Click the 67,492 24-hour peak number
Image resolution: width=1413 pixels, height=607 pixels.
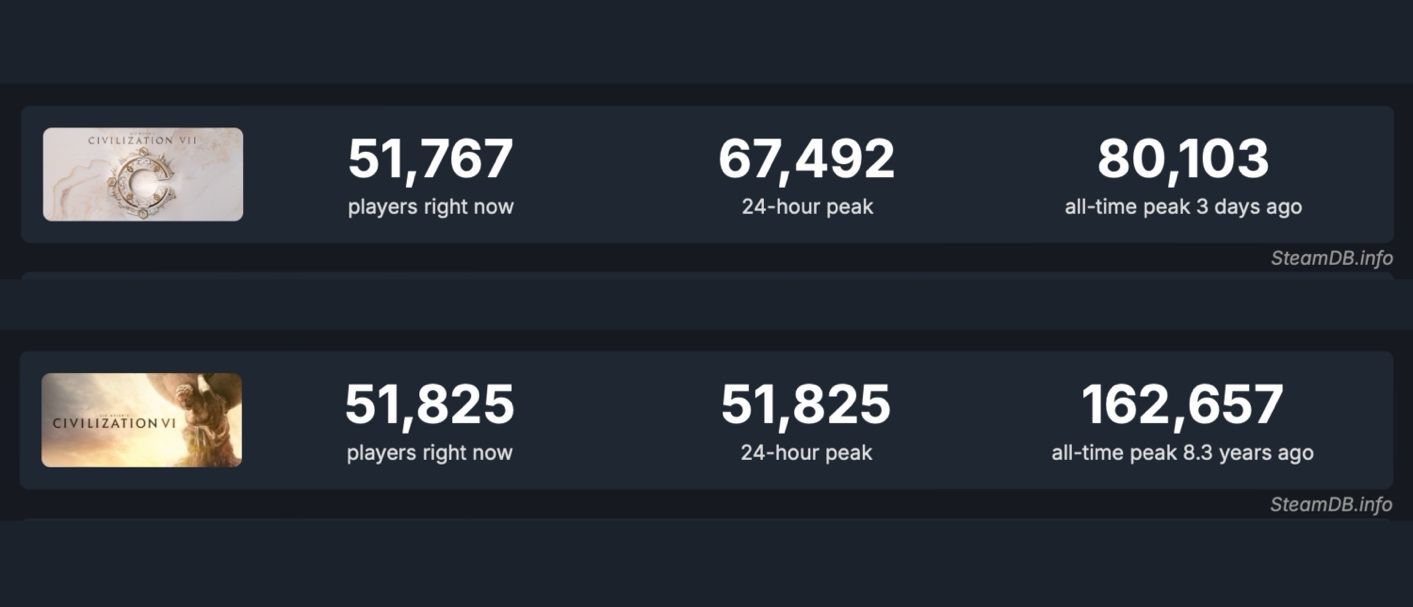(x=806, y=160)
